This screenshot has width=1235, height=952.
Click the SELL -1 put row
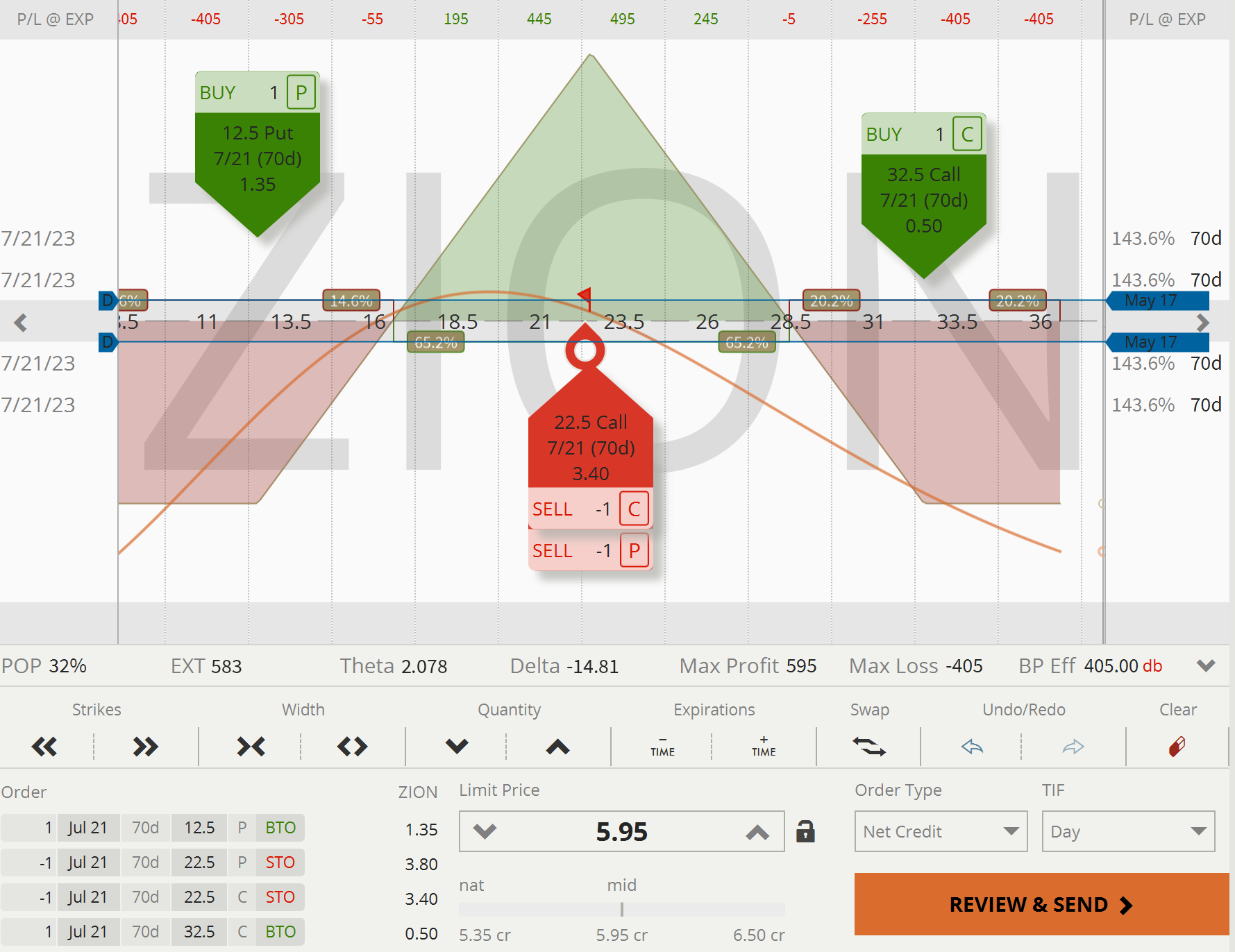591,551
